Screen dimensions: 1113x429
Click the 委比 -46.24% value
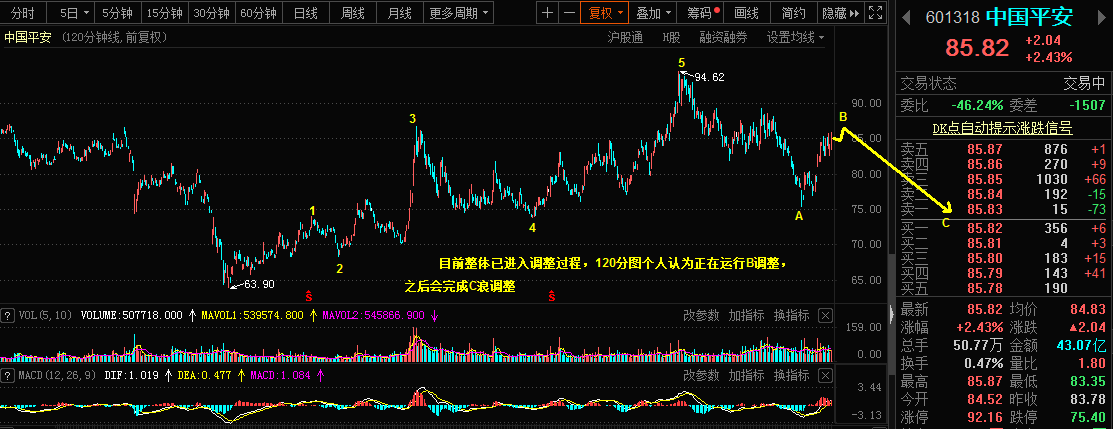[x=977, y=105]
